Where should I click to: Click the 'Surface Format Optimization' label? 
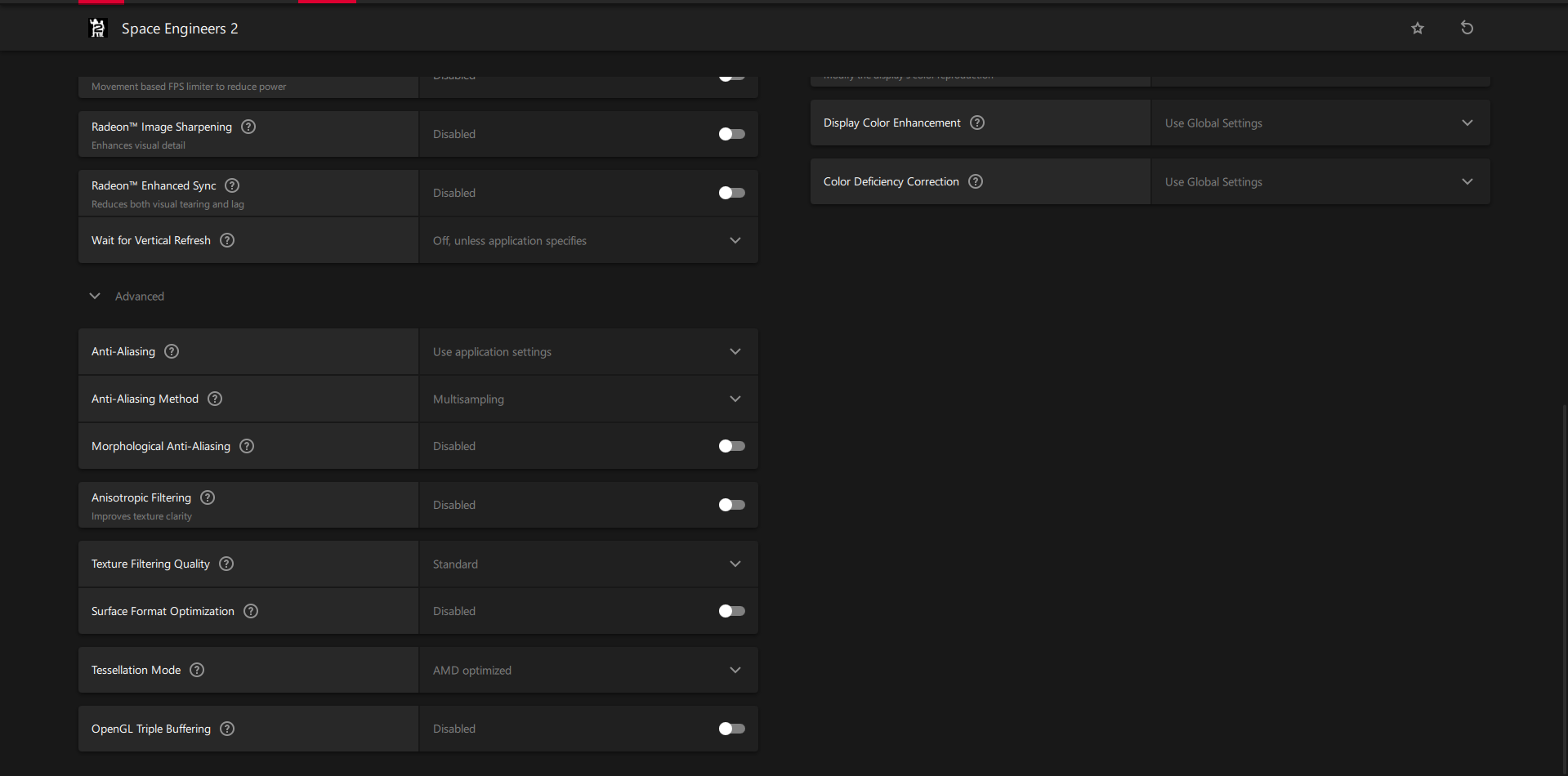163,611
